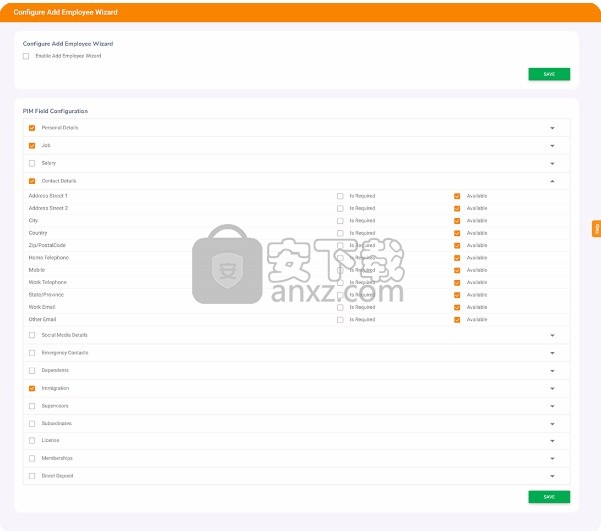Uncheck the Immigration checkbox

32,388
